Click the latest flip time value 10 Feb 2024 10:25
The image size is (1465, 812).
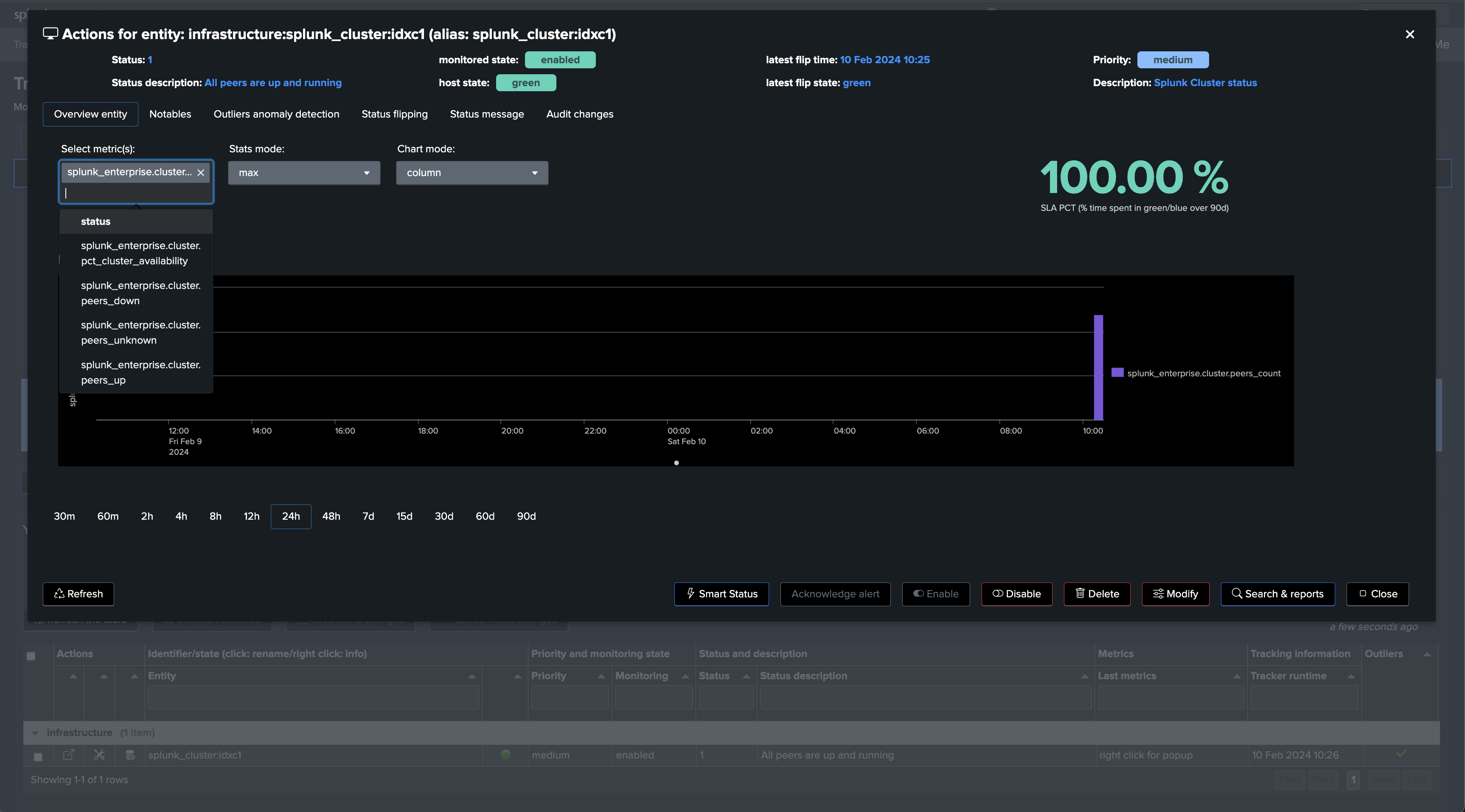click(x=884, y=60)
